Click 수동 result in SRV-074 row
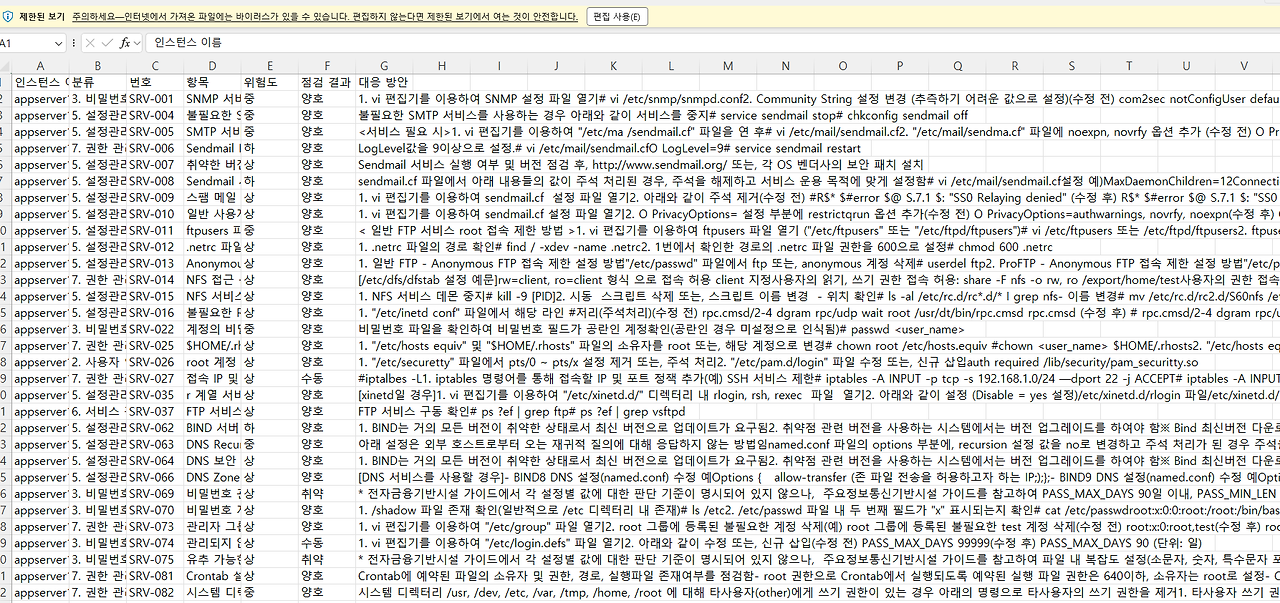This screenshot has height=603, width=1280. (327, 543)
